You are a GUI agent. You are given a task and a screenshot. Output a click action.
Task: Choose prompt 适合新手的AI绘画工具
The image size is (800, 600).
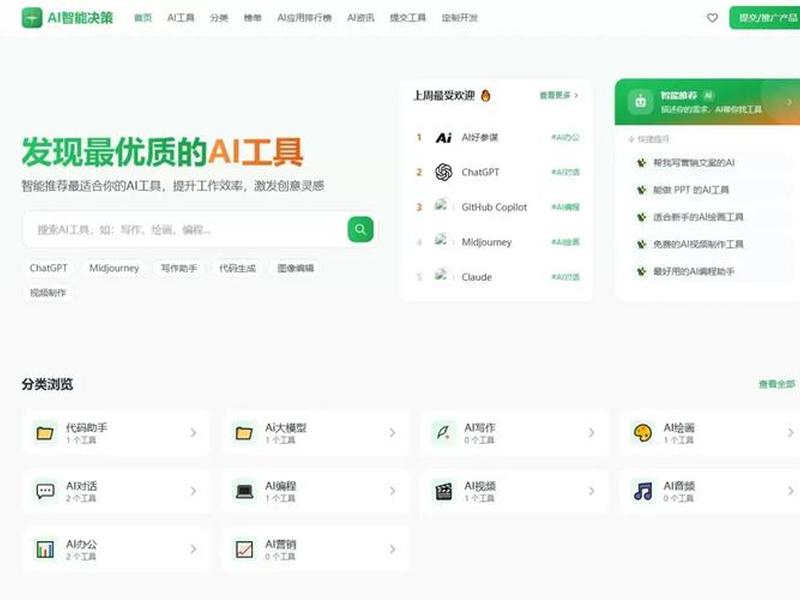[x=698, y=217]
